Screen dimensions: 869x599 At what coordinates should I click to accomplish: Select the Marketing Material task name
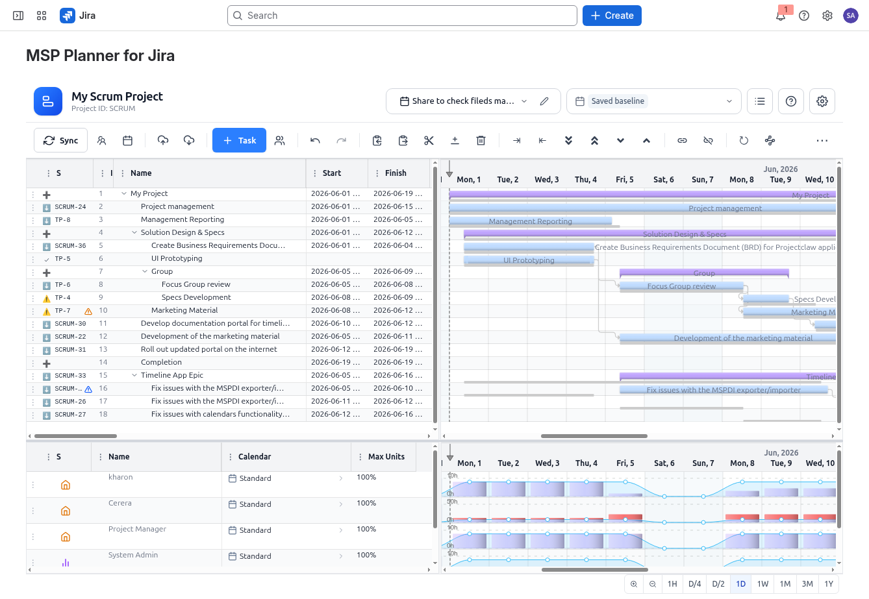(185, 310)
